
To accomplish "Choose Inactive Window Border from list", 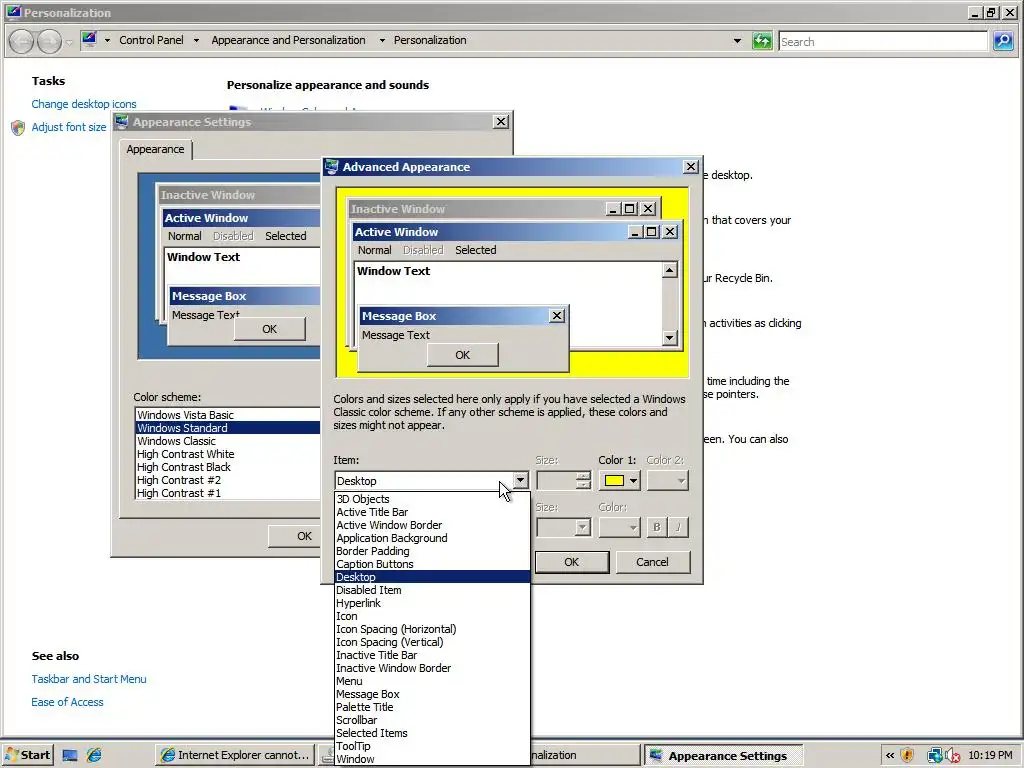I will click(x=432, y=668).
